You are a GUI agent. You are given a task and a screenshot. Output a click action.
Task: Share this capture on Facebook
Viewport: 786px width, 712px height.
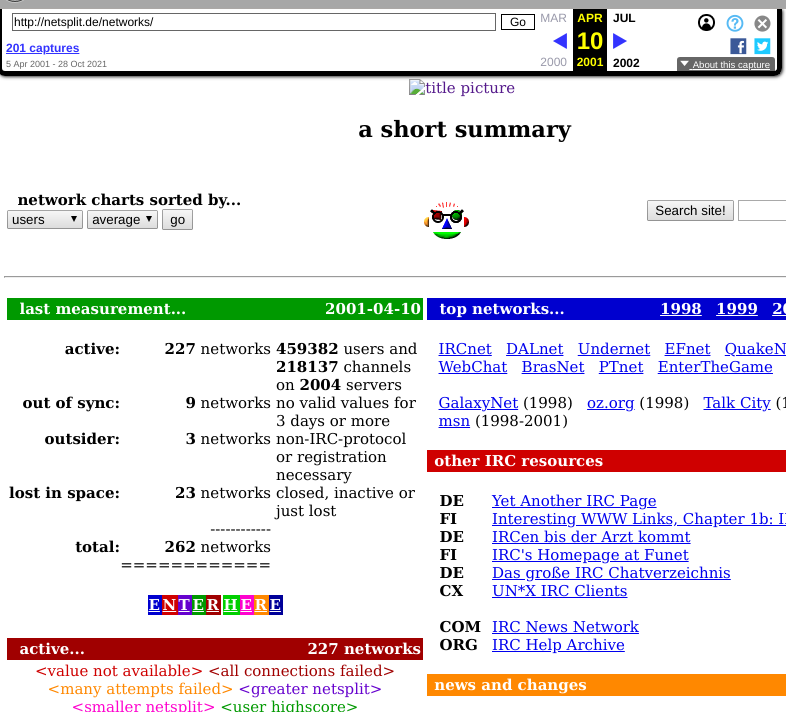(738, 46)
